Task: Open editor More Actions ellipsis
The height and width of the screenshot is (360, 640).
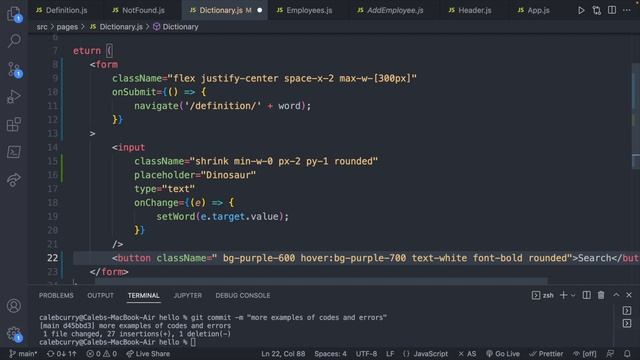Action: point(627,10)
